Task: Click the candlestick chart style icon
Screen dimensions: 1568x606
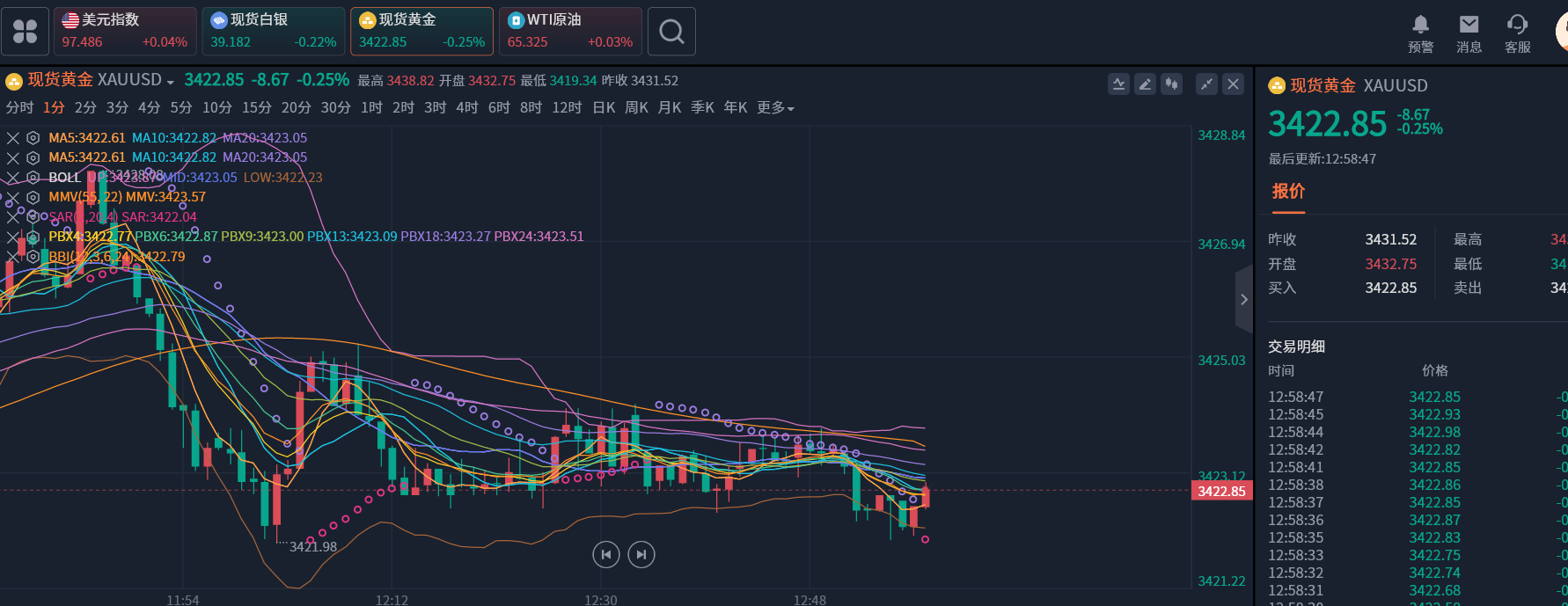Action: pos(1171,84)
